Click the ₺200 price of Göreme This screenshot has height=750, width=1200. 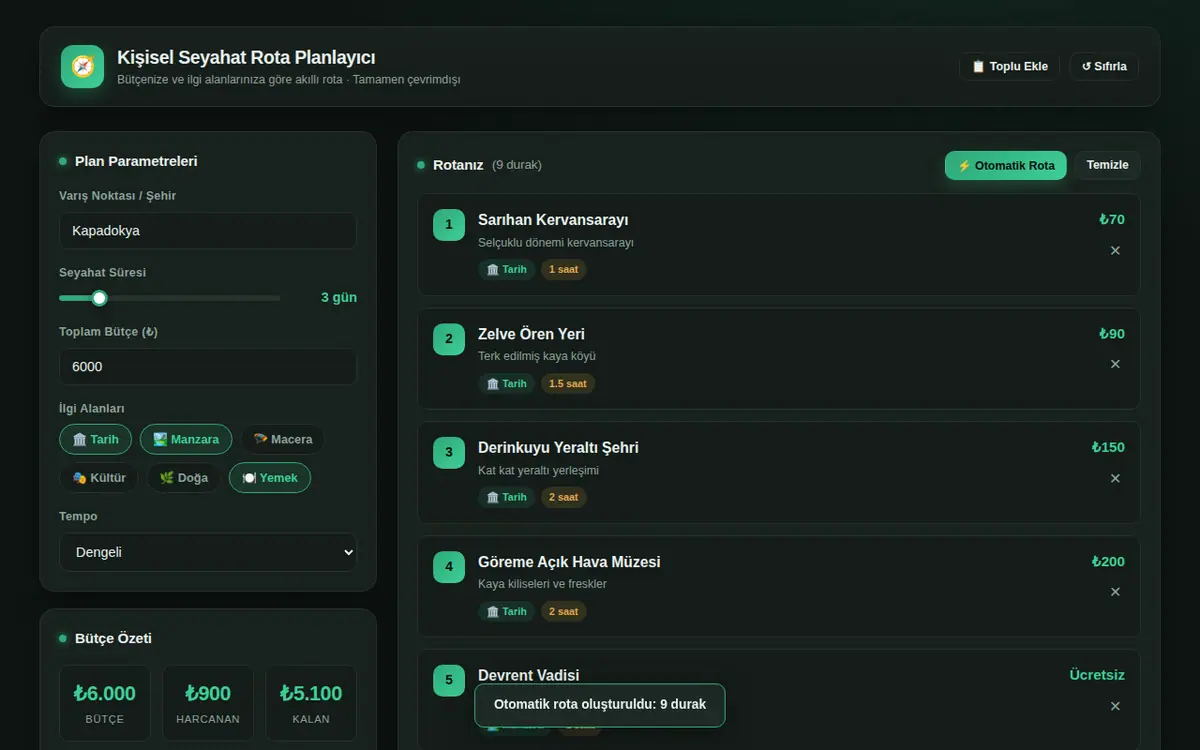(1108, 562)
